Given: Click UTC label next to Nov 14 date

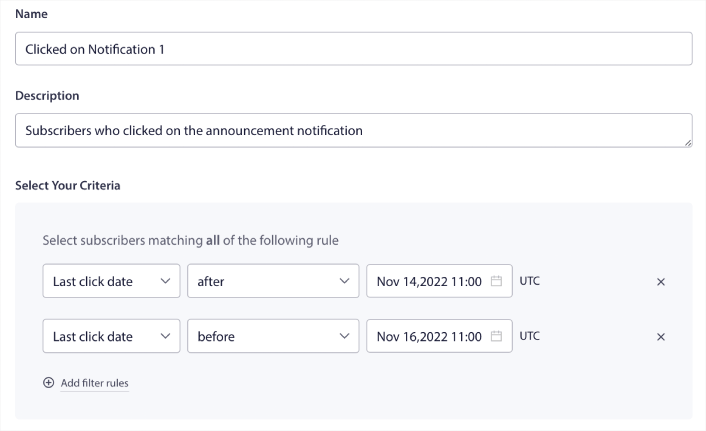Looking at the screenshot, I should pyautogui.click(x=529, y=281).
